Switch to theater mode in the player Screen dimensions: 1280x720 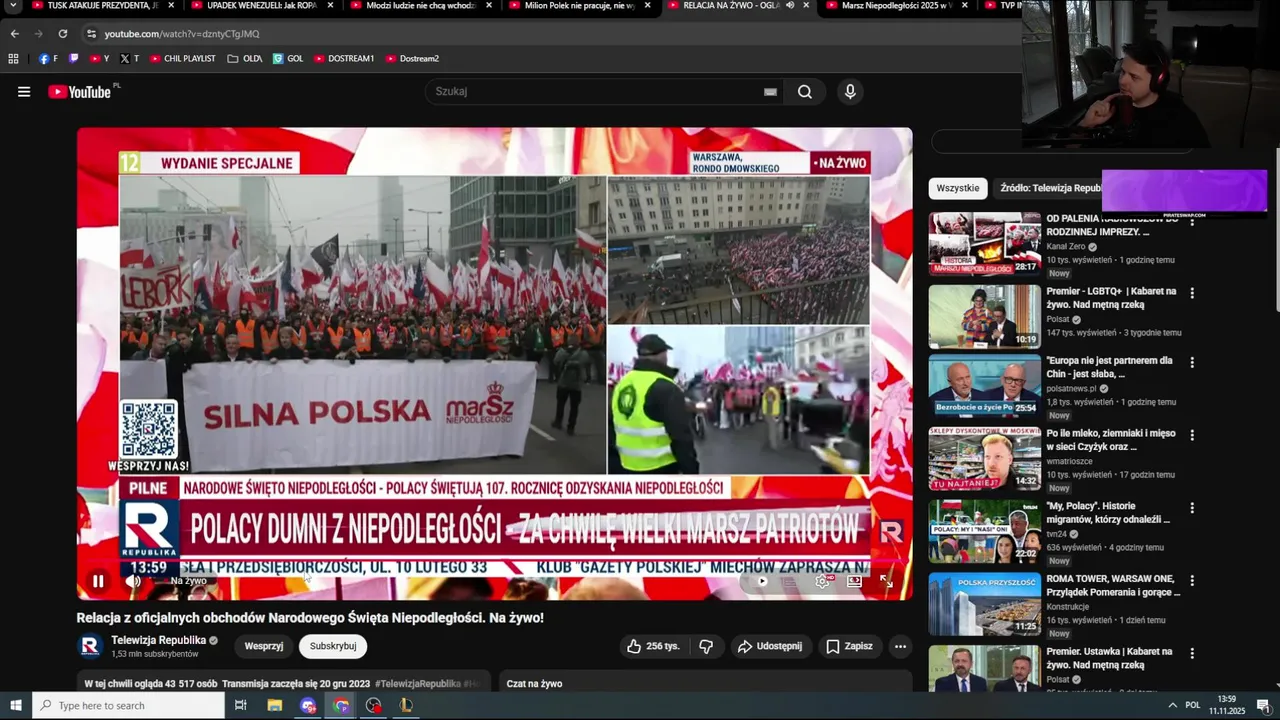pyautogui.click(x=854, y=581)
